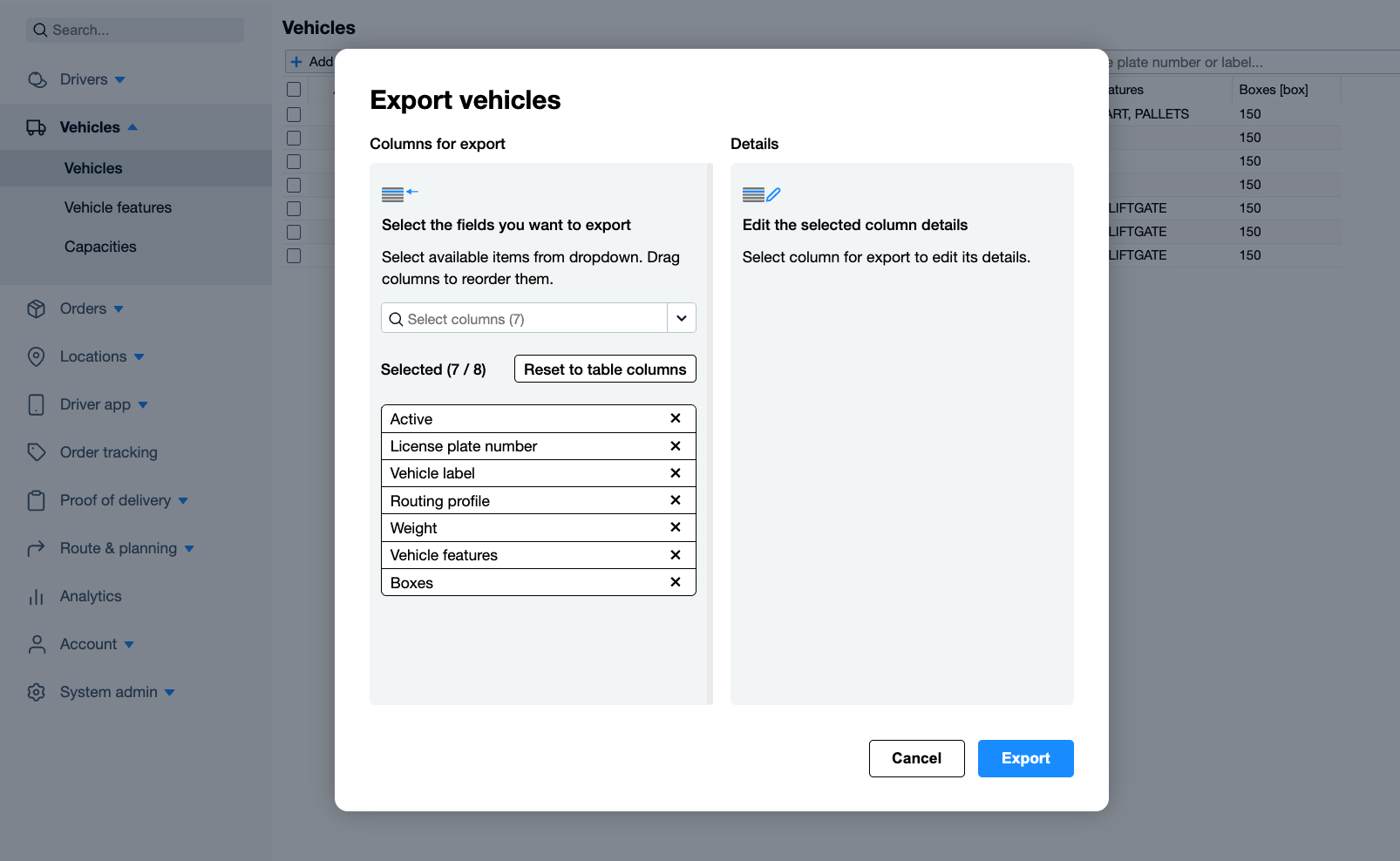Switch to Vehicle features in sidebar

[x=117, y=207]
